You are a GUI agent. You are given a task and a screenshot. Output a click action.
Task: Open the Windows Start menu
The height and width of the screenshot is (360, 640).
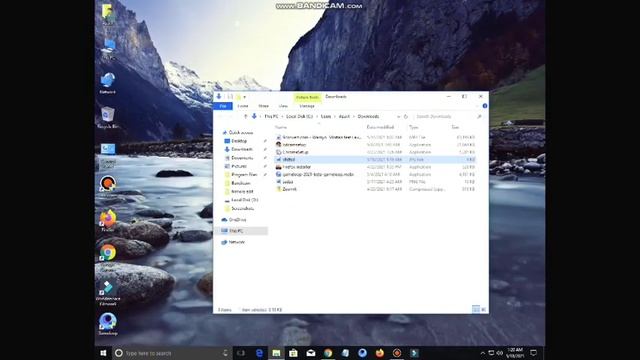(103, 353)
